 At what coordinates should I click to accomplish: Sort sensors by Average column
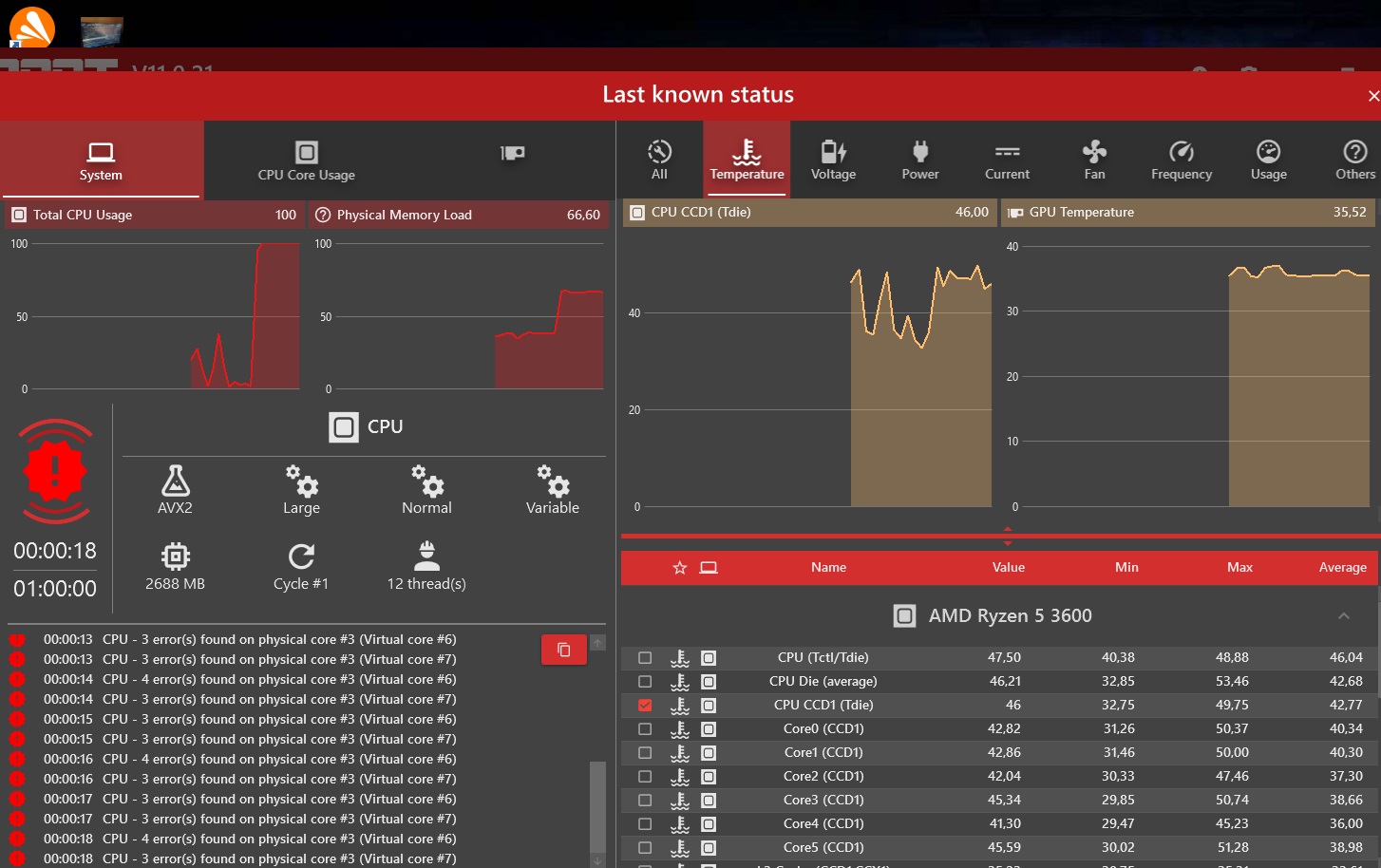click(x=1342, y=568)
